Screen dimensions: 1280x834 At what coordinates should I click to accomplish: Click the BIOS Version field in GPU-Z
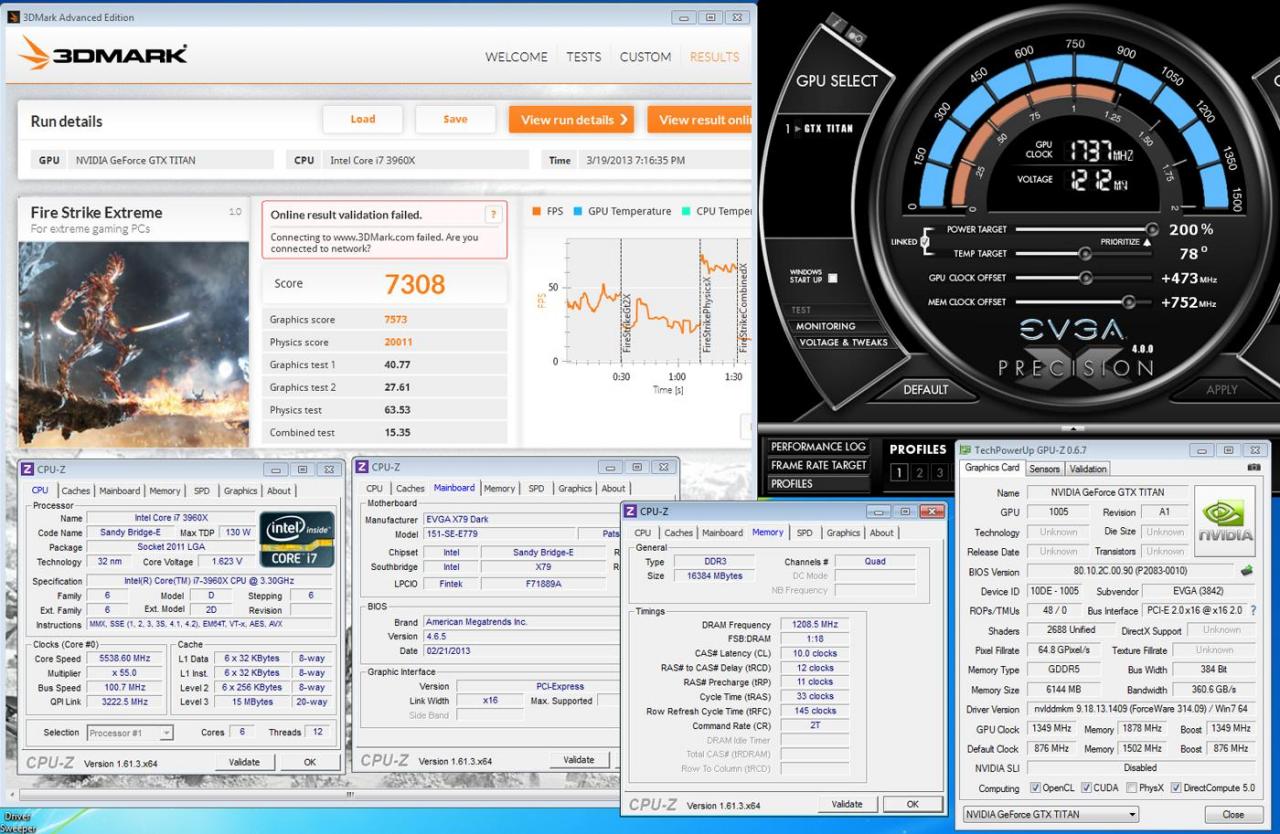click(1129, 572)
